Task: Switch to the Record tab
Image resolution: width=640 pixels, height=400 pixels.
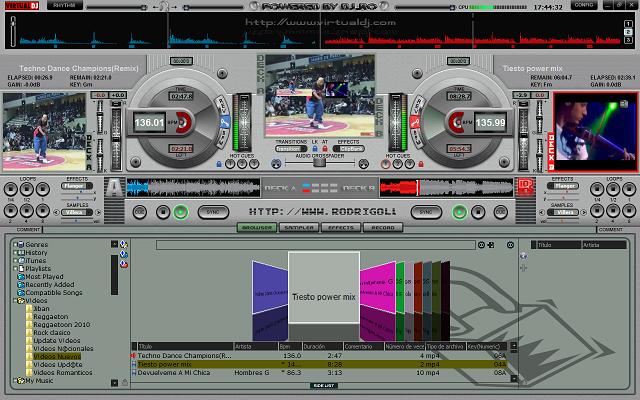Action: click(x=383, y=227)
